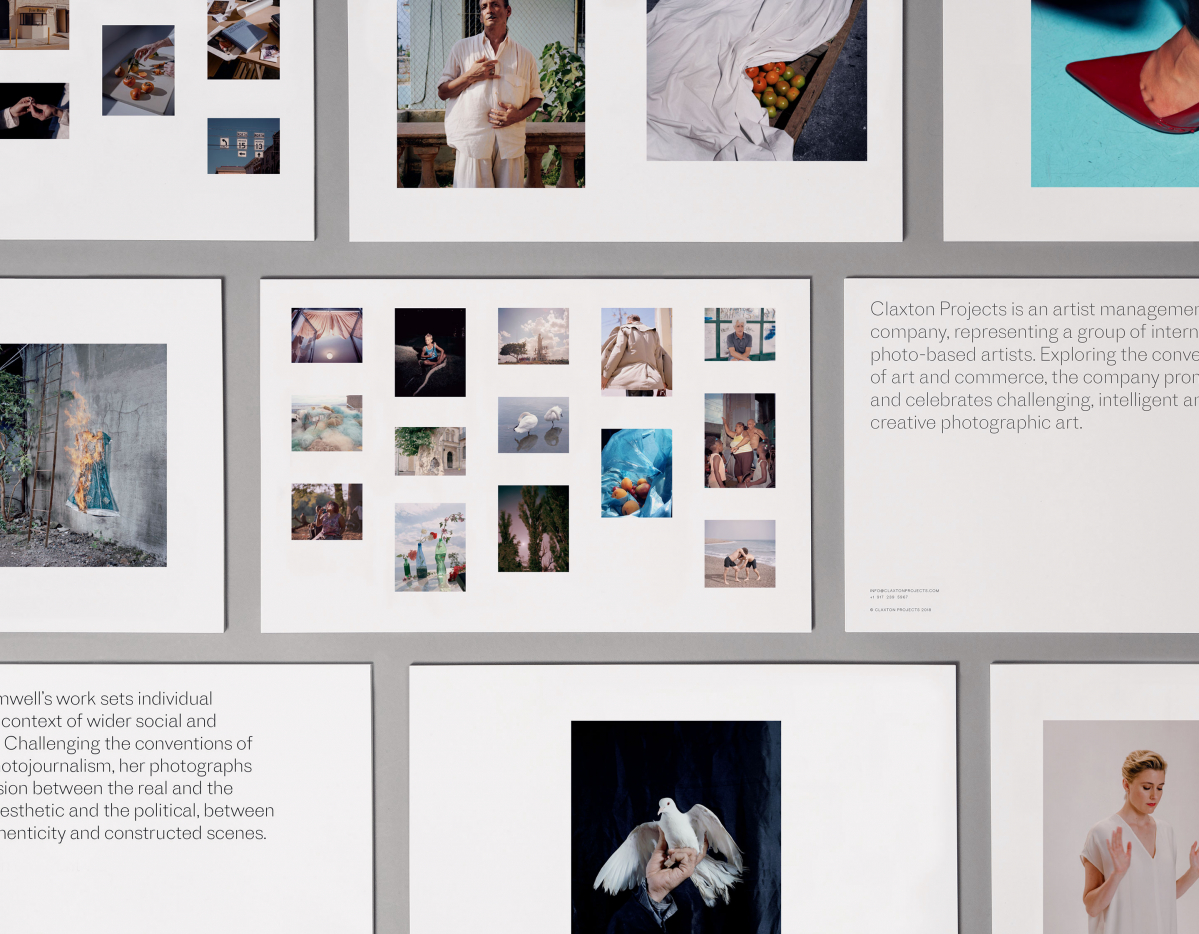Click the +1 917 phone number
The width and height of the screenshot is (1199, 934).
pos(889,598)
